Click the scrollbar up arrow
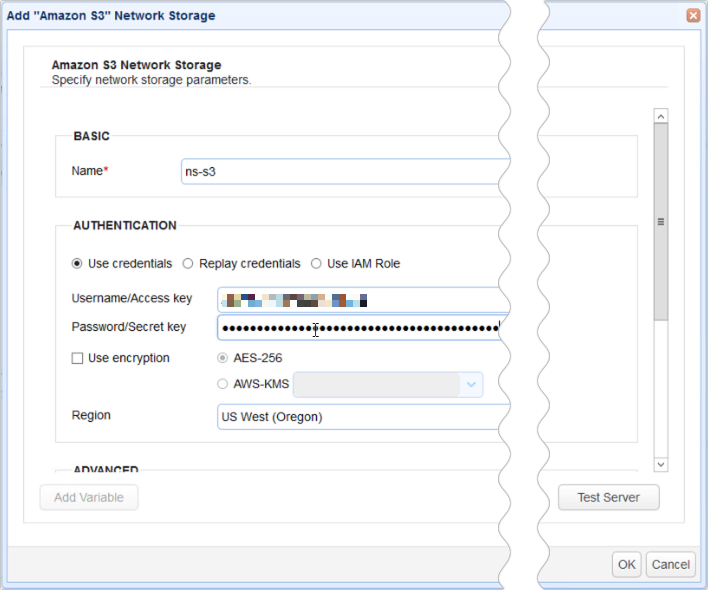The width and height of the screenshot is (708, 590). (660, 117)
